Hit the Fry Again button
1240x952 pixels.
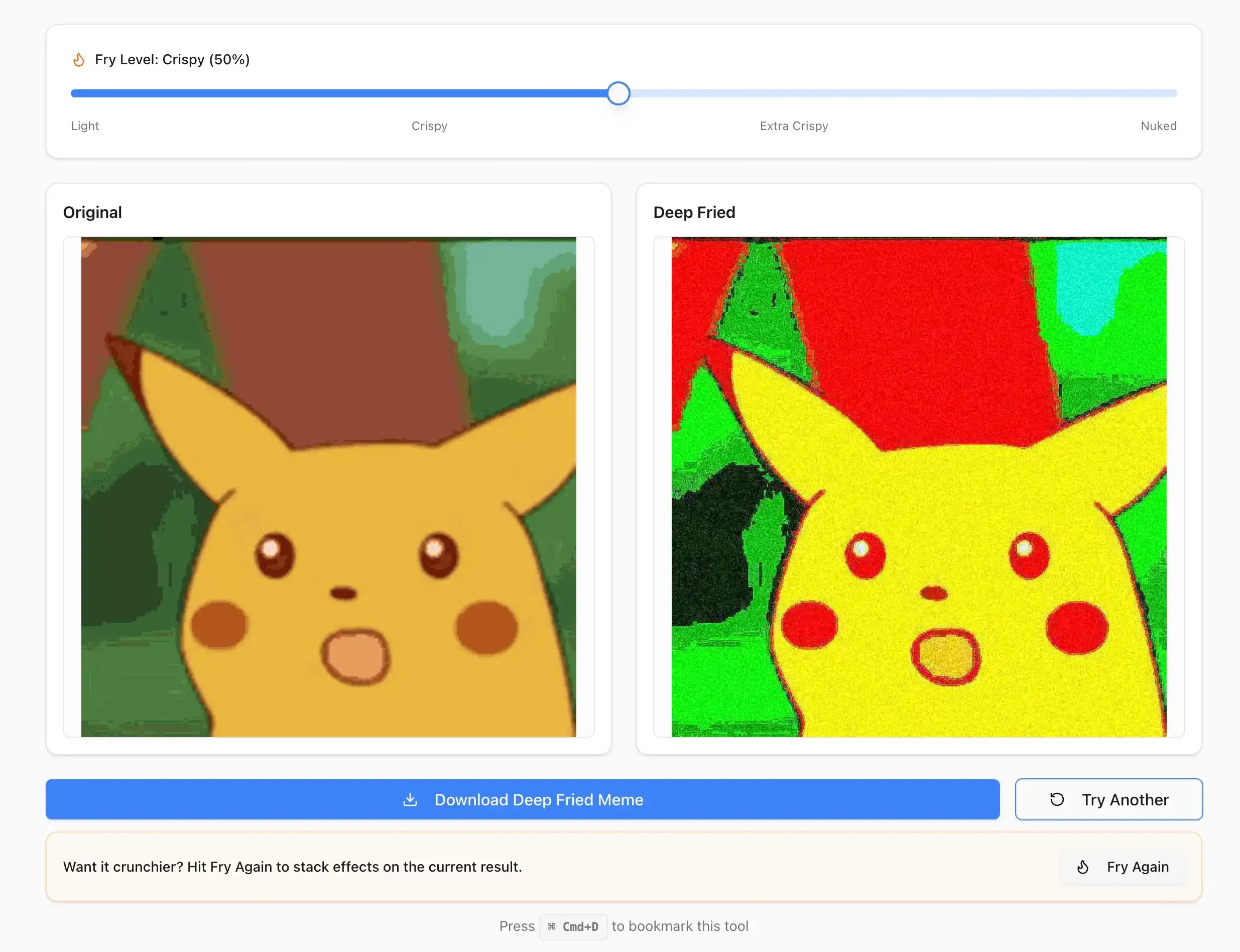pos(1122,867)
